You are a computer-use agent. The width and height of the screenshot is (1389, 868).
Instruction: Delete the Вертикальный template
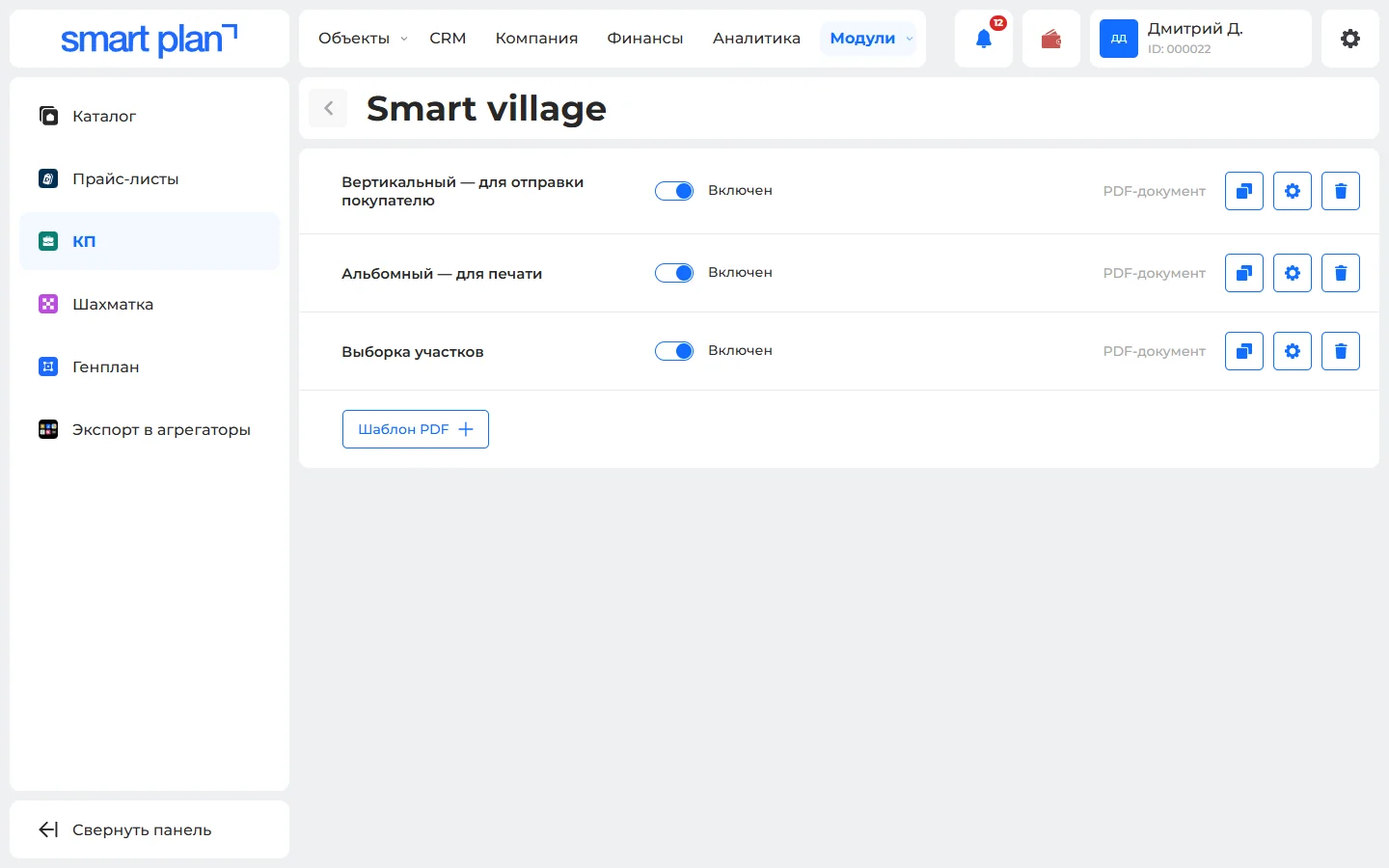pos(1341,191)
